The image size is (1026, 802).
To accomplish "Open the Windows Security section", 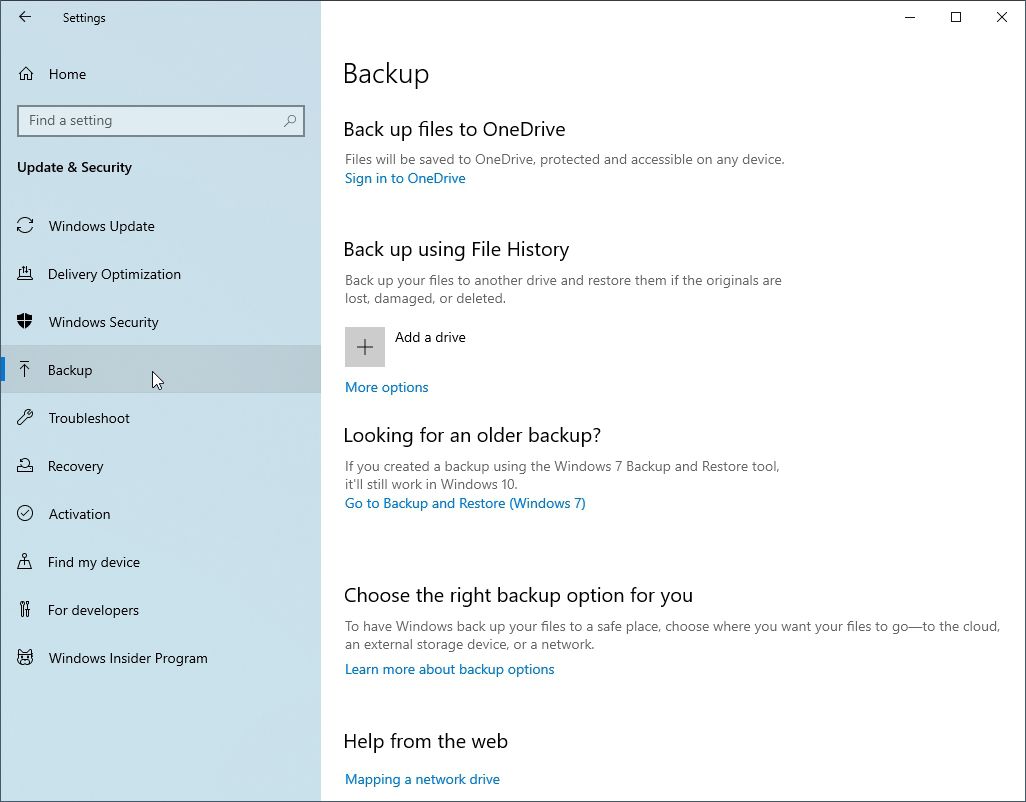I will coord(160,321).
